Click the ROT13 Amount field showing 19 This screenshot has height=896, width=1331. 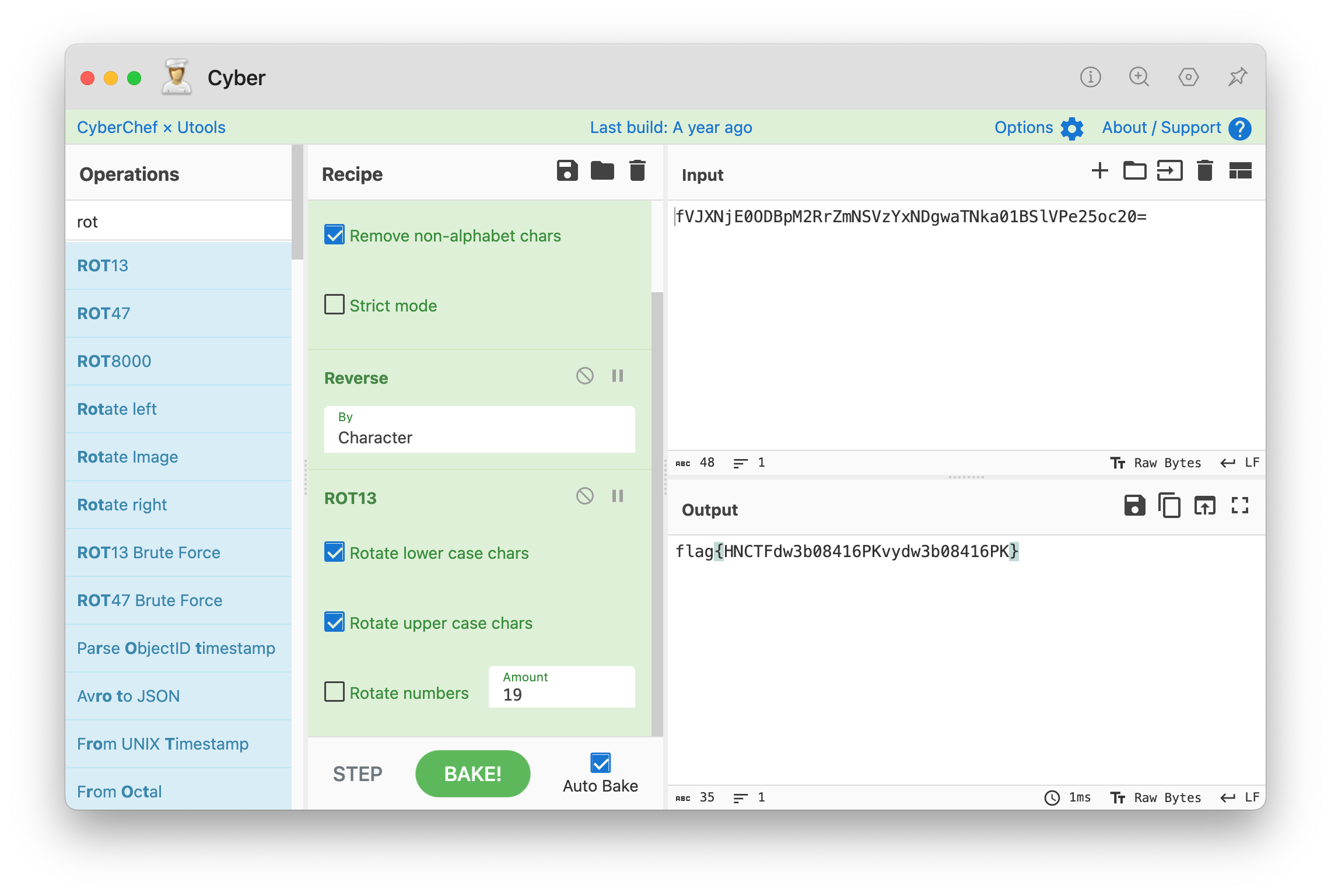[562, 687]
